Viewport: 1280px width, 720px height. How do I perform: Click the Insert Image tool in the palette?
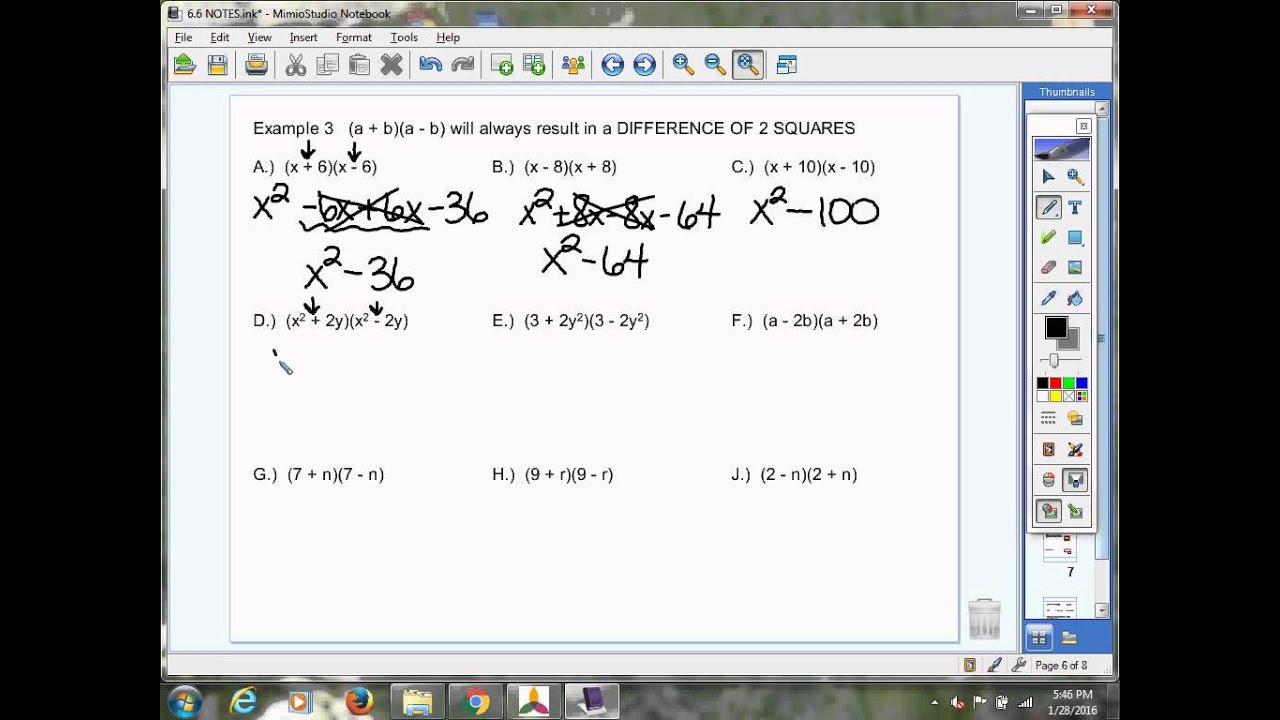pos(1075,267)
